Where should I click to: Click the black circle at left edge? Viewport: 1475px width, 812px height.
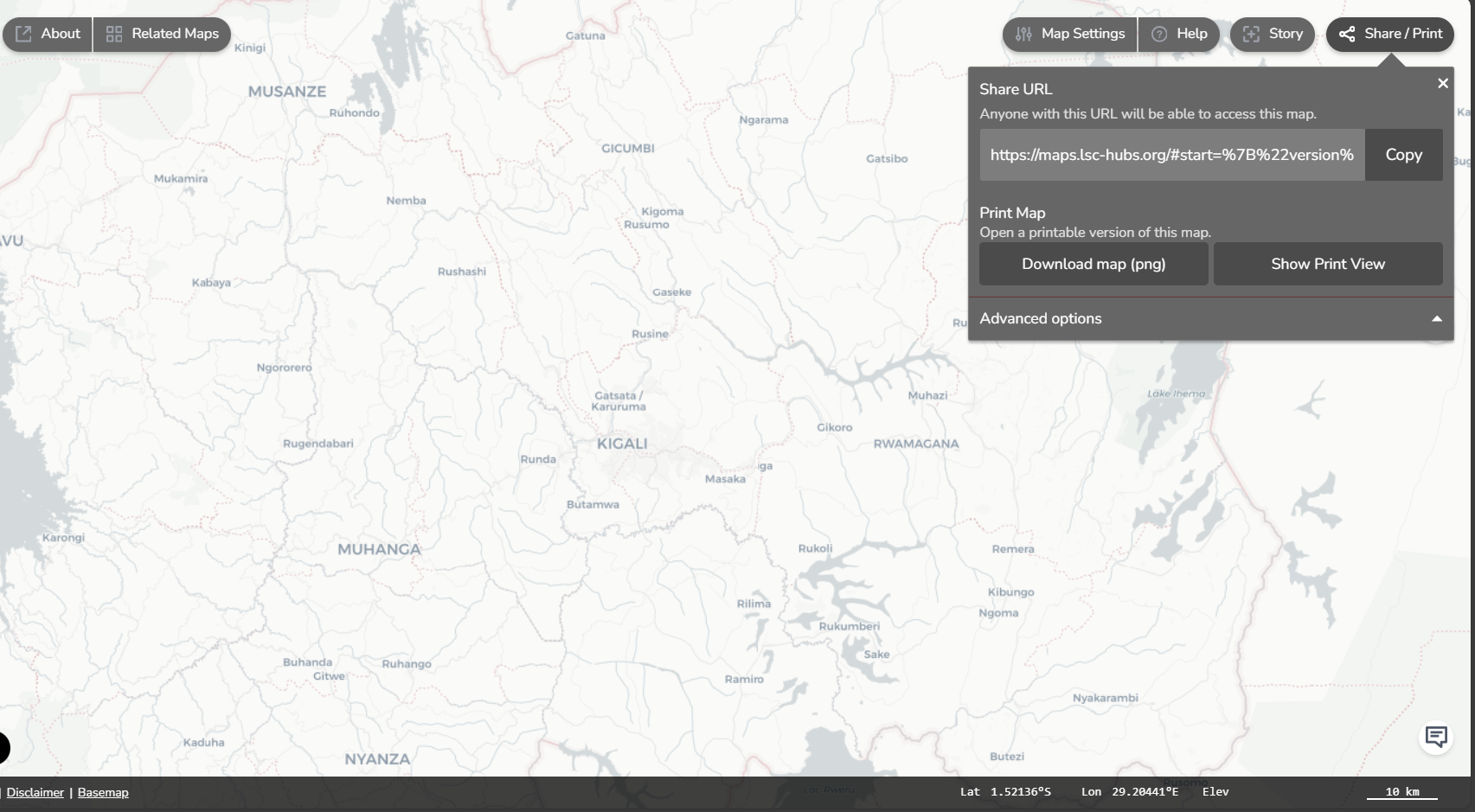pos(3,748)
